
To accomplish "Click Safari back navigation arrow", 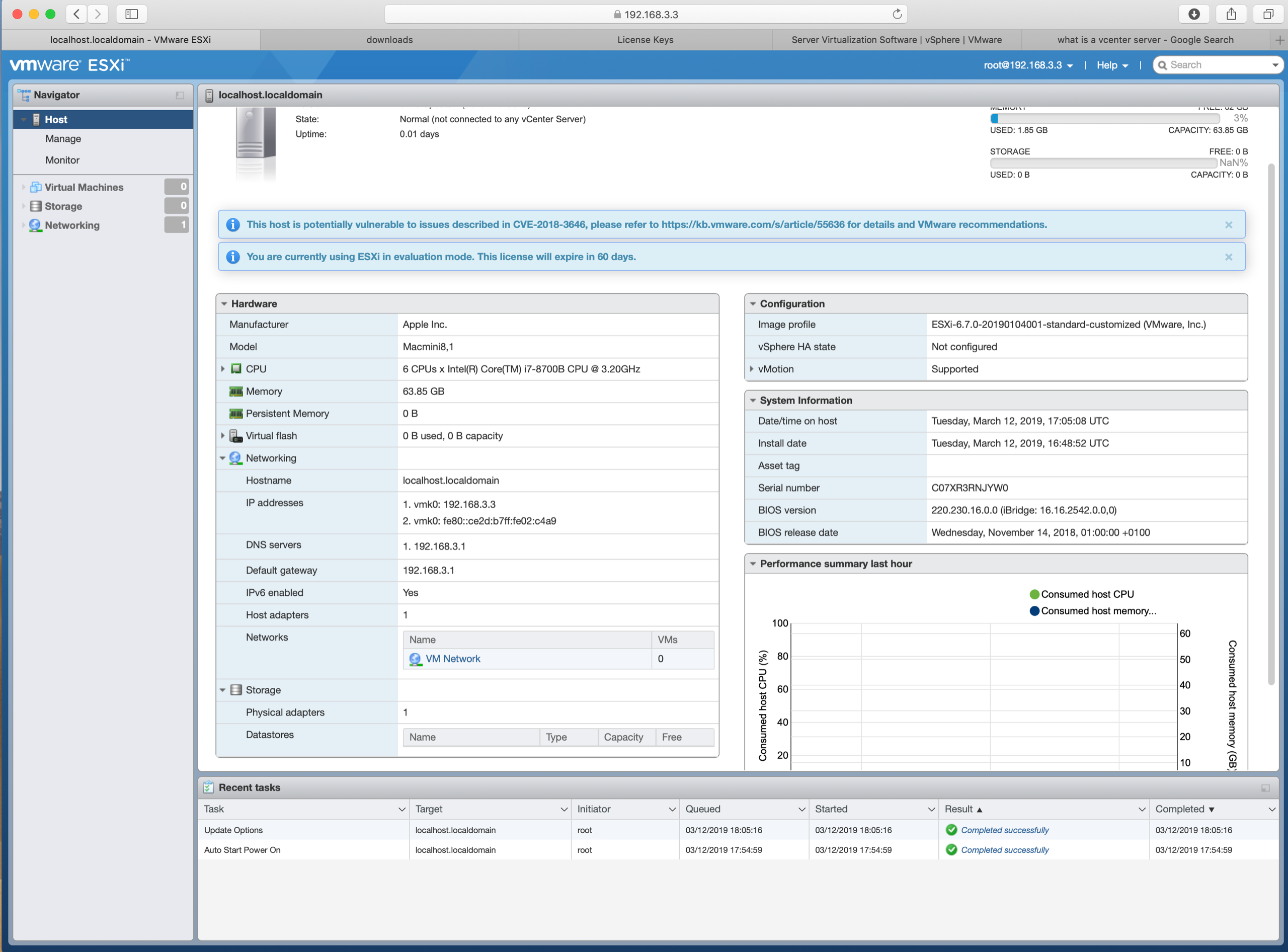I will [76, 14].
